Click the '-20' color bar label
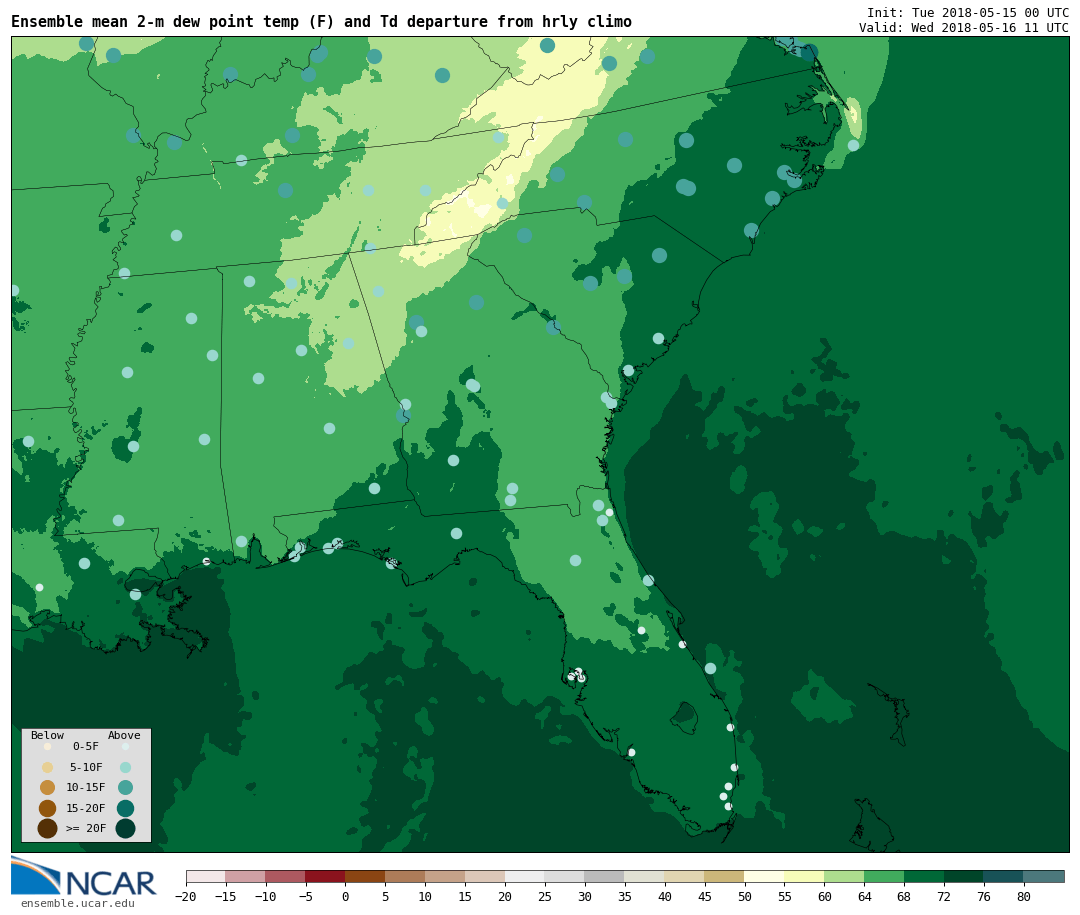The image size is (1080, 915). coord(185,896)
